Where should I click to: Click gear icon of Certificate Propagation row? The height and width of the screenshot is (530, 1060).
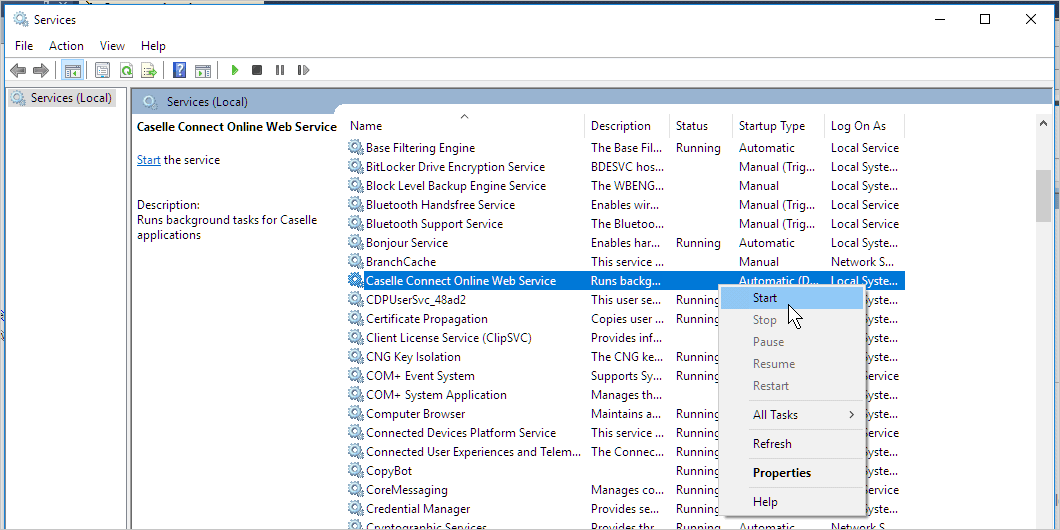(x=356, y=318)
